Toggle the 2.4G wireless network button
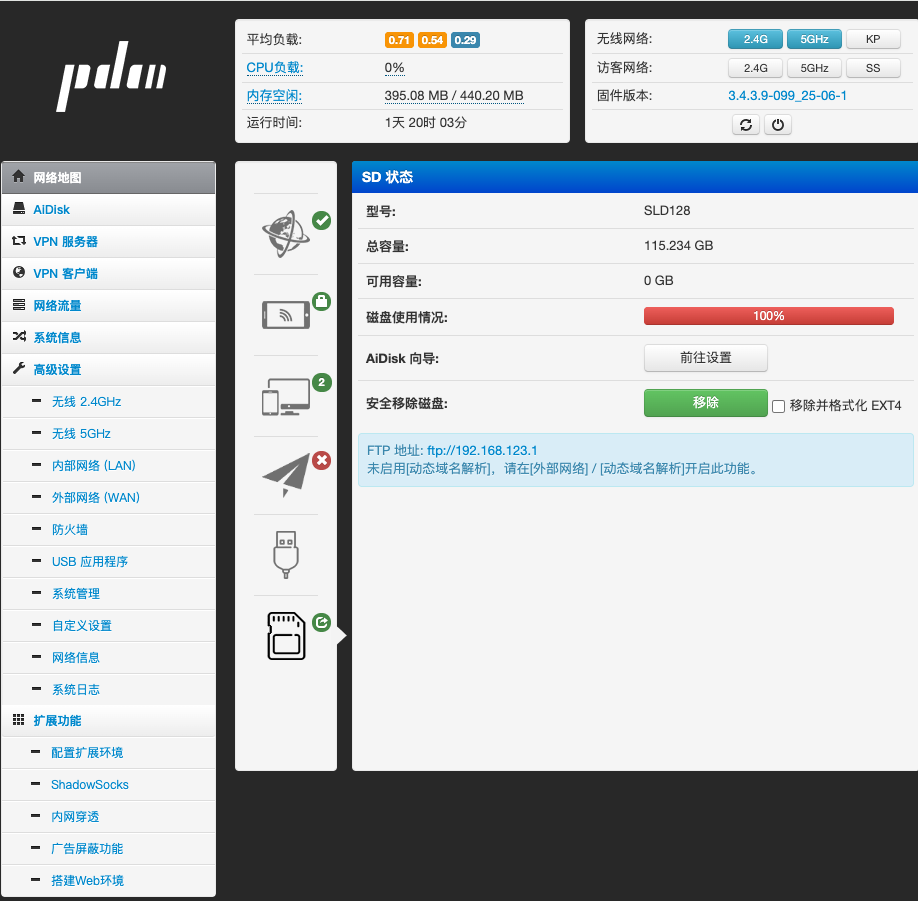 [755, 39]
